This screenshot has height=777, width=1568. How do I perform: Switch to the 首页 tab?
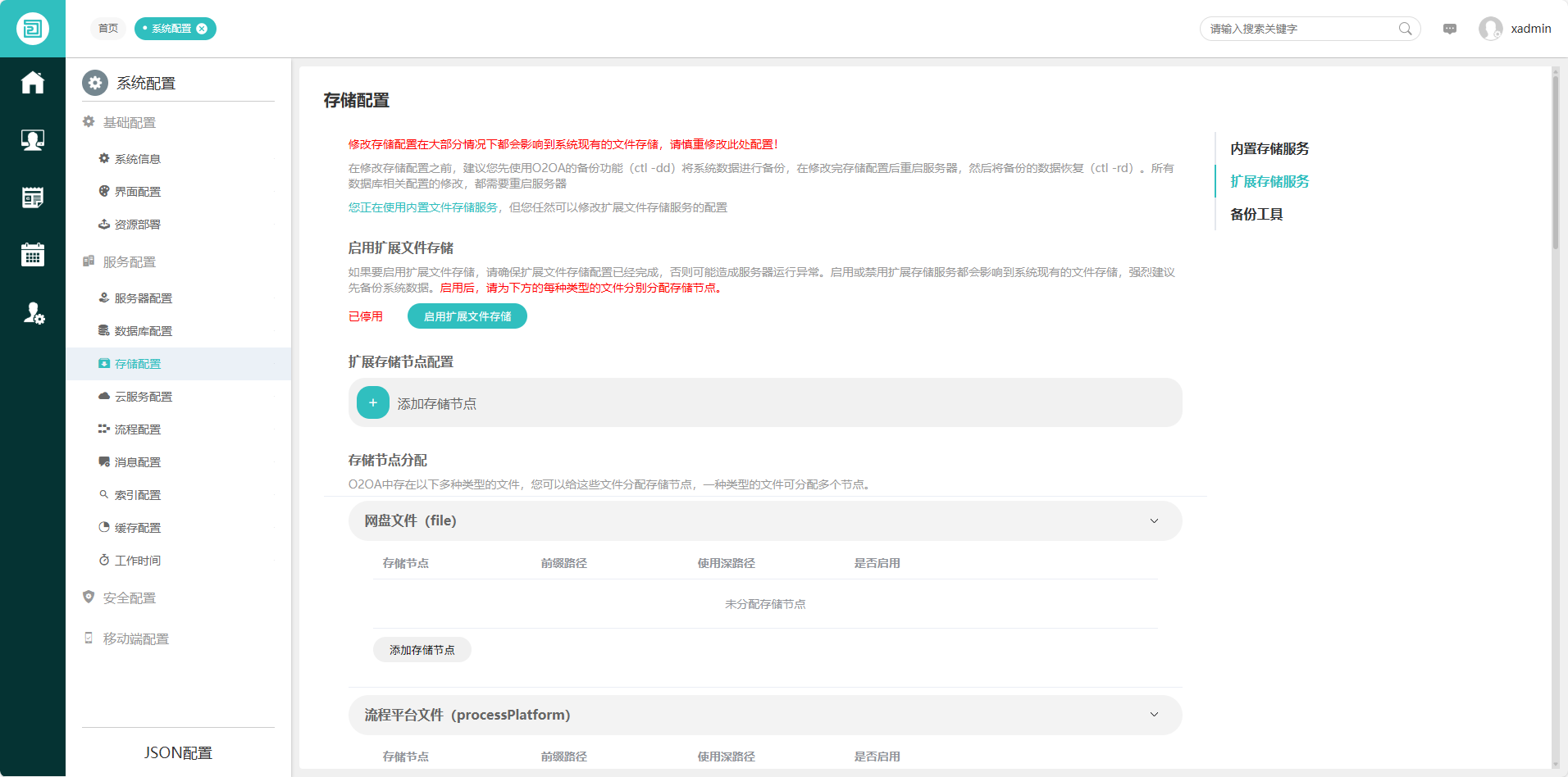[108, 29]
